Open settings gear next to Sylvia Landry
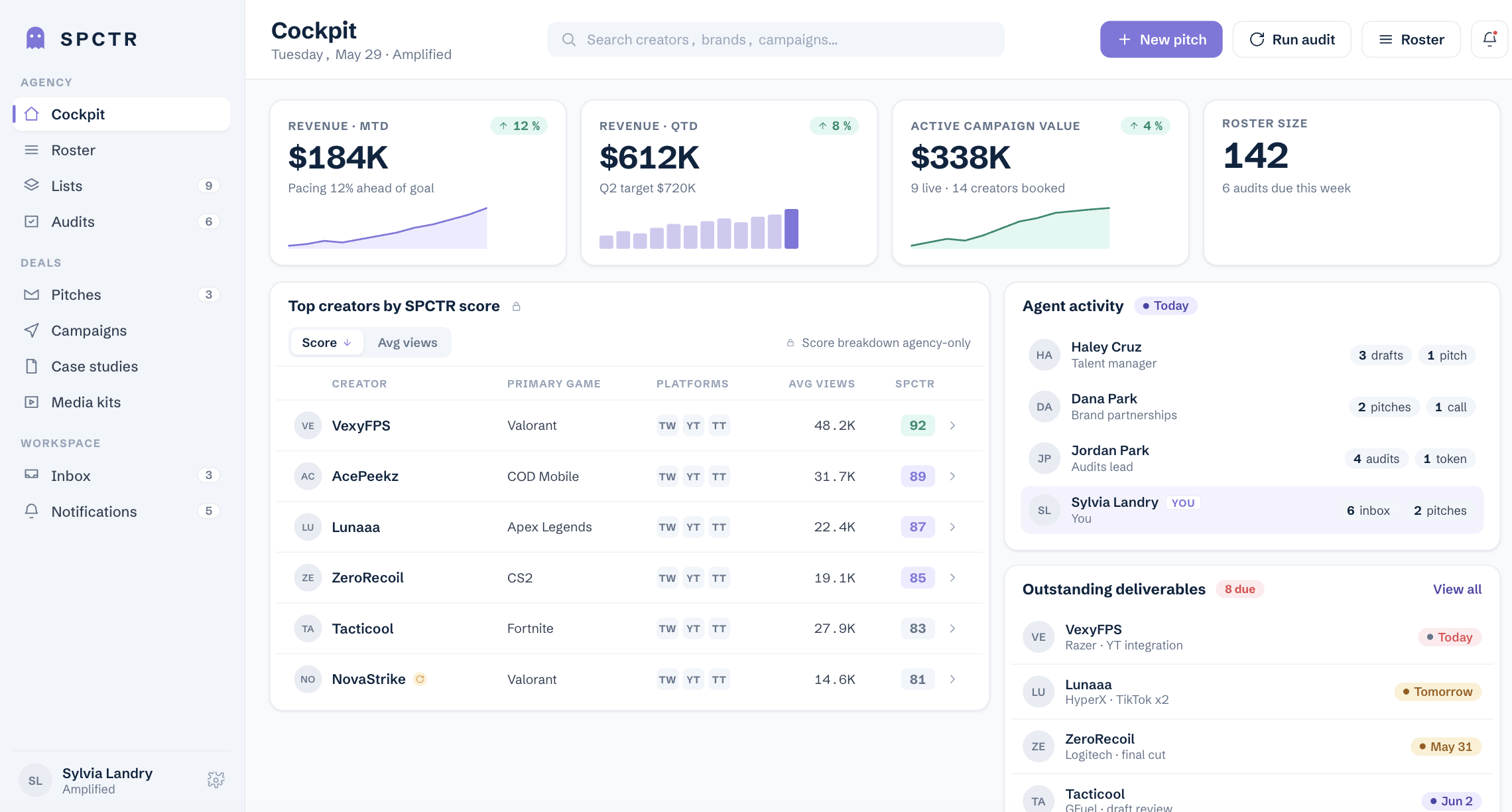This screenshot has width=1512, height=812. click(216, 779)
